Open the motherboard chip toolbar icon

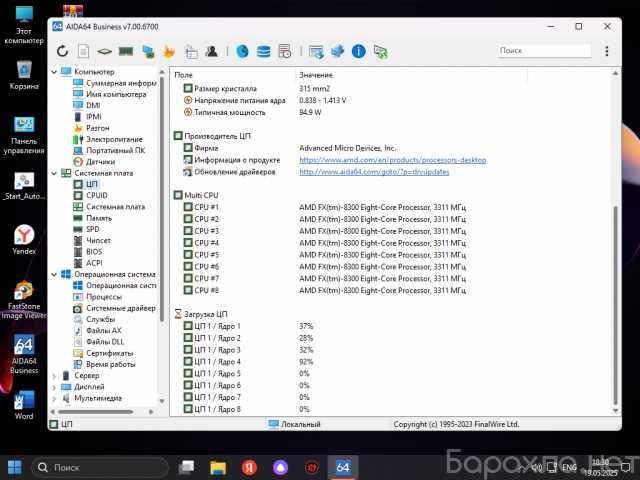tap(104, 51)
